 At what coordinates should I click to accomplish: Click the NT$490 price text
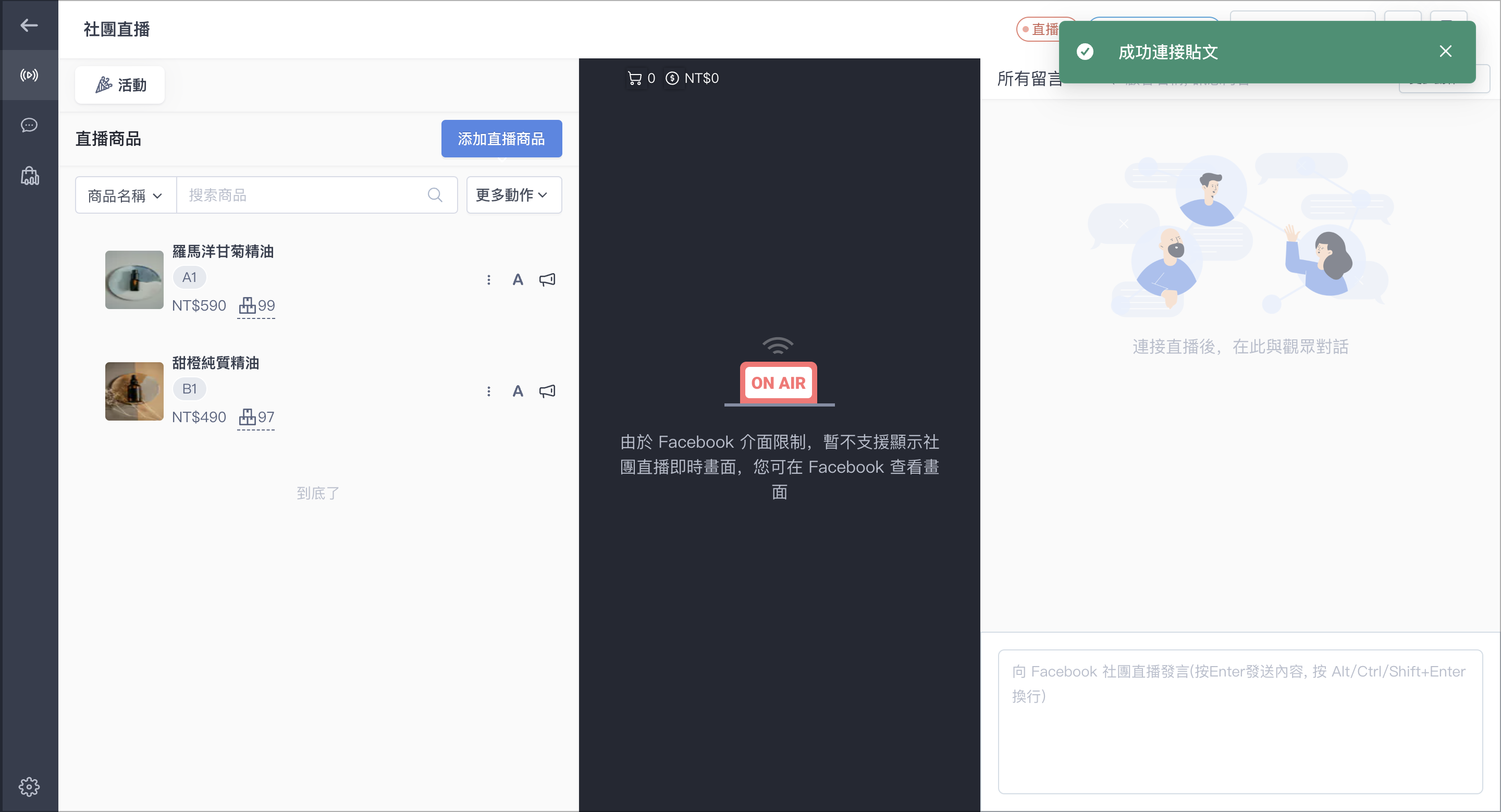(199, 417)
